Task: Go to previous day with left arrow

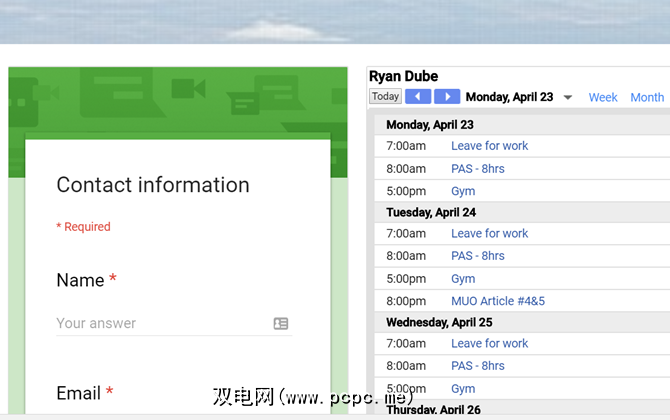Action: coord(417,97)
